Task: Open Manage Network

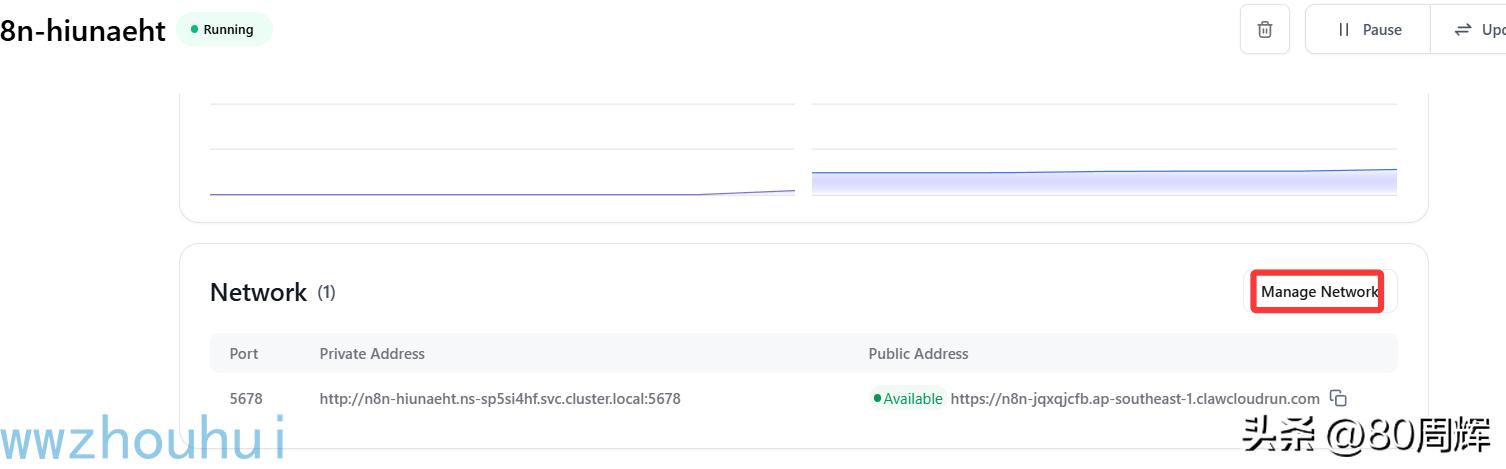Action: click(1319, 292)
